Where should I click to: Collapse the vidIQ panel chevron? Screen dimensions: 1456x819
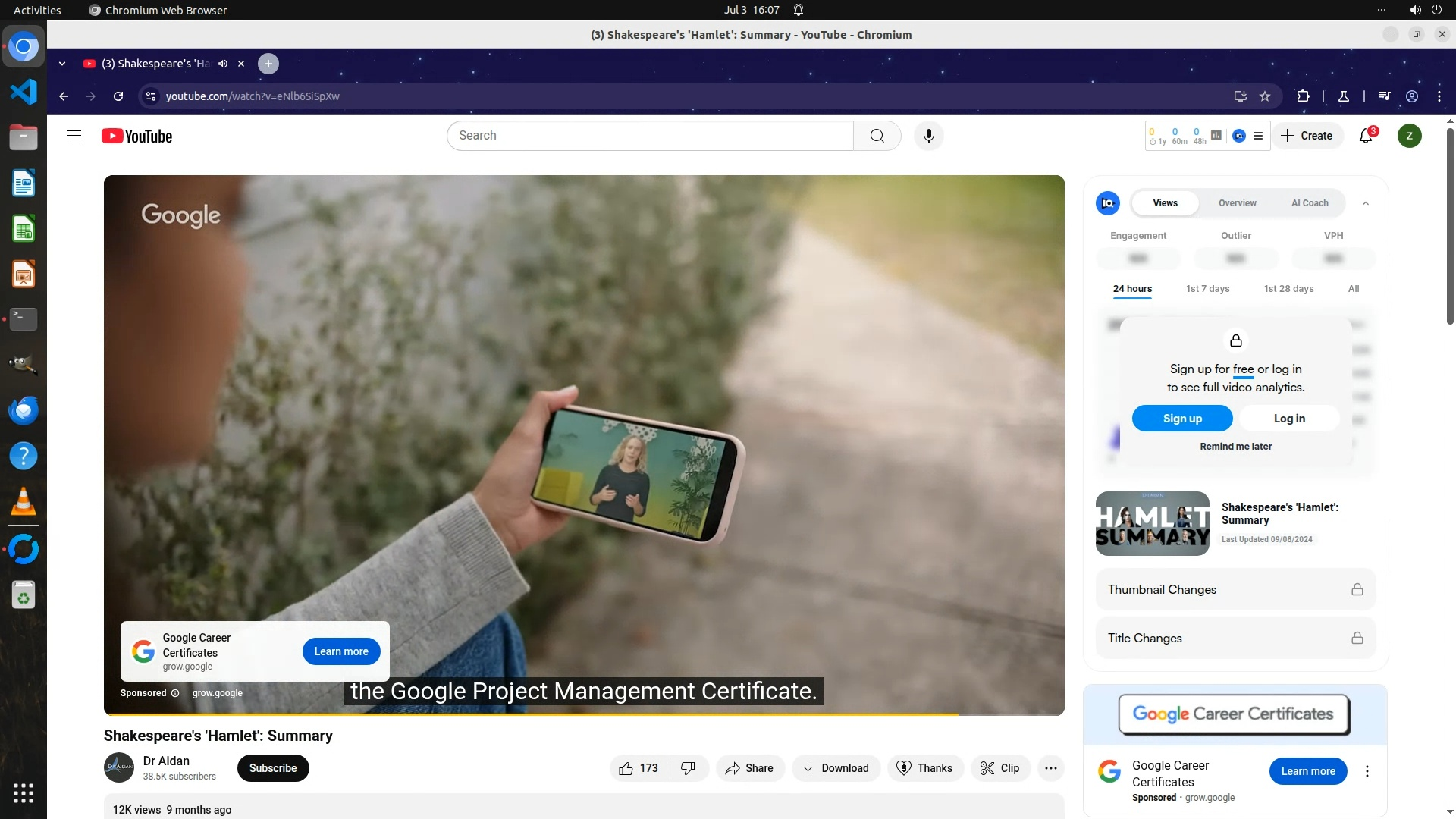point(1365,203)
